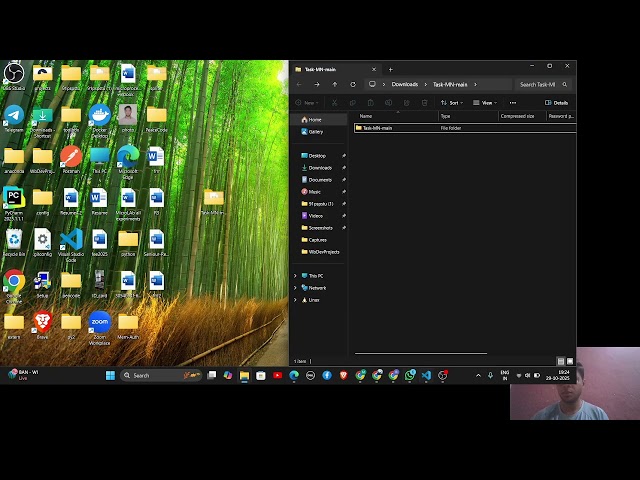Open the See more ellipsis menu
This screenshot has width=640, height=480.
click(513, 102)
